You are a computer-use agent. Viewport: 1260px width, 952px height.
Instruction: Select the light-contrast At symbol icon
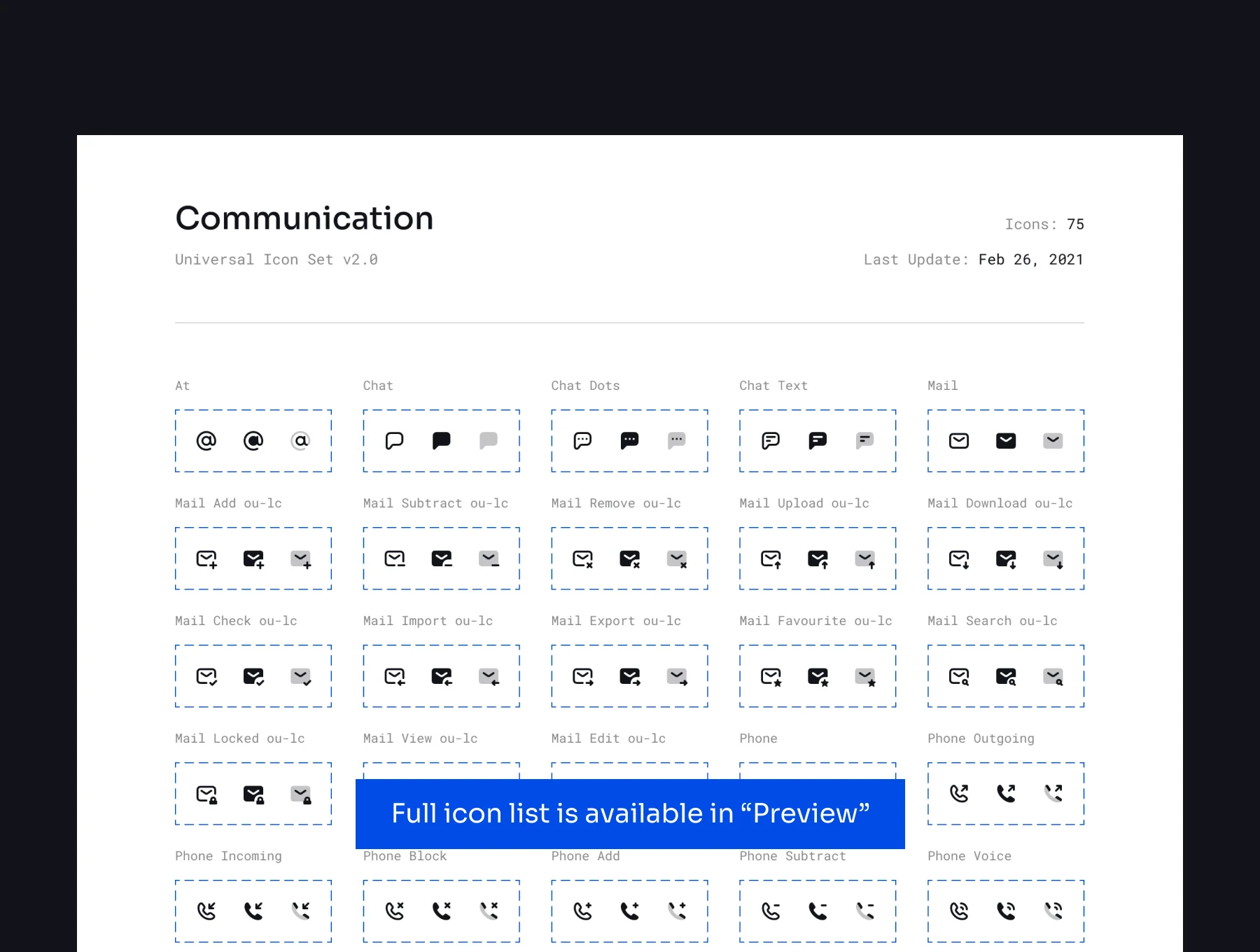(300, 440)
